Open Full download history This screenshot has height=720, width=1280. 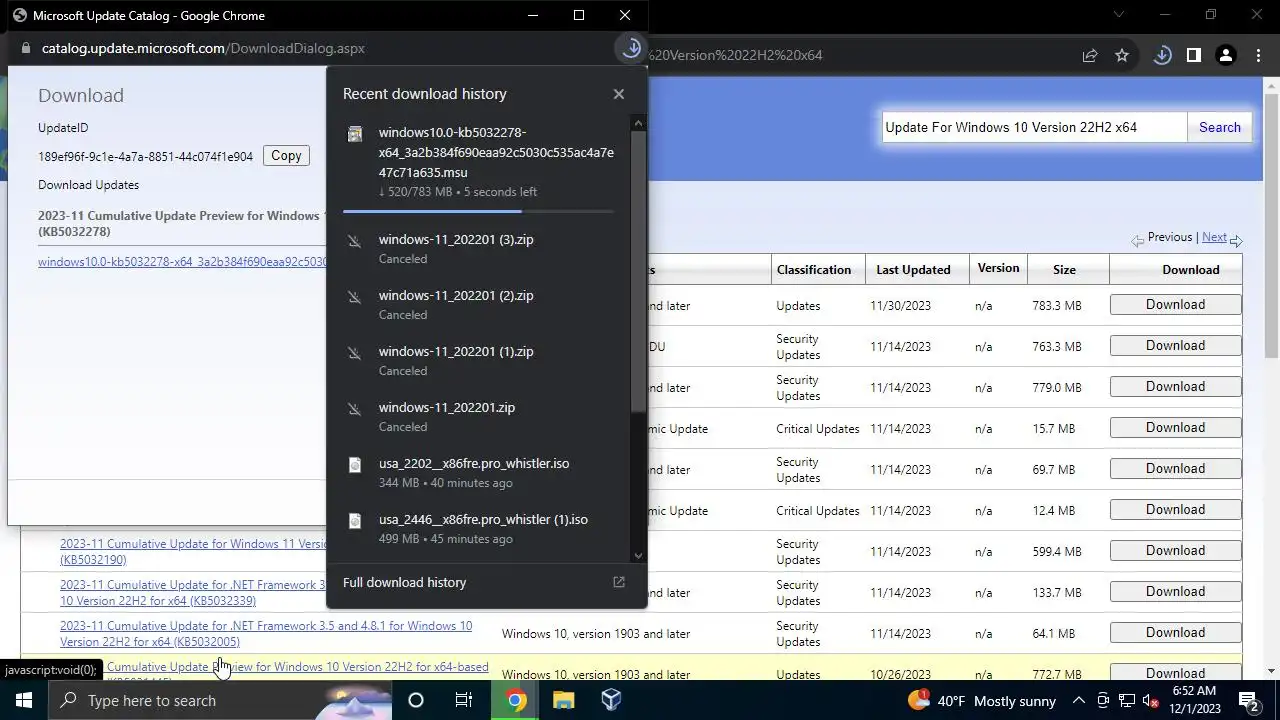click(404, 582)
